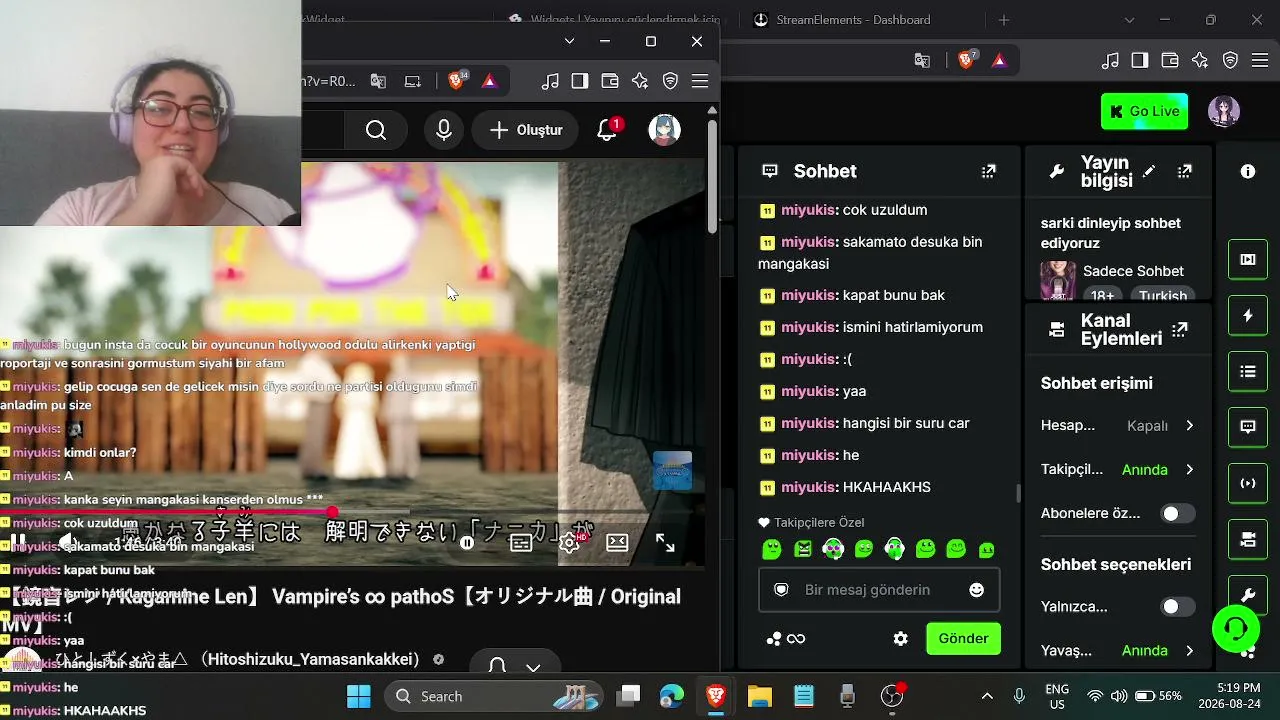Viewport: 1280px width, 720px height.
Task: Open Brave Wallet icon in the YouTube window
Action: 610,81
